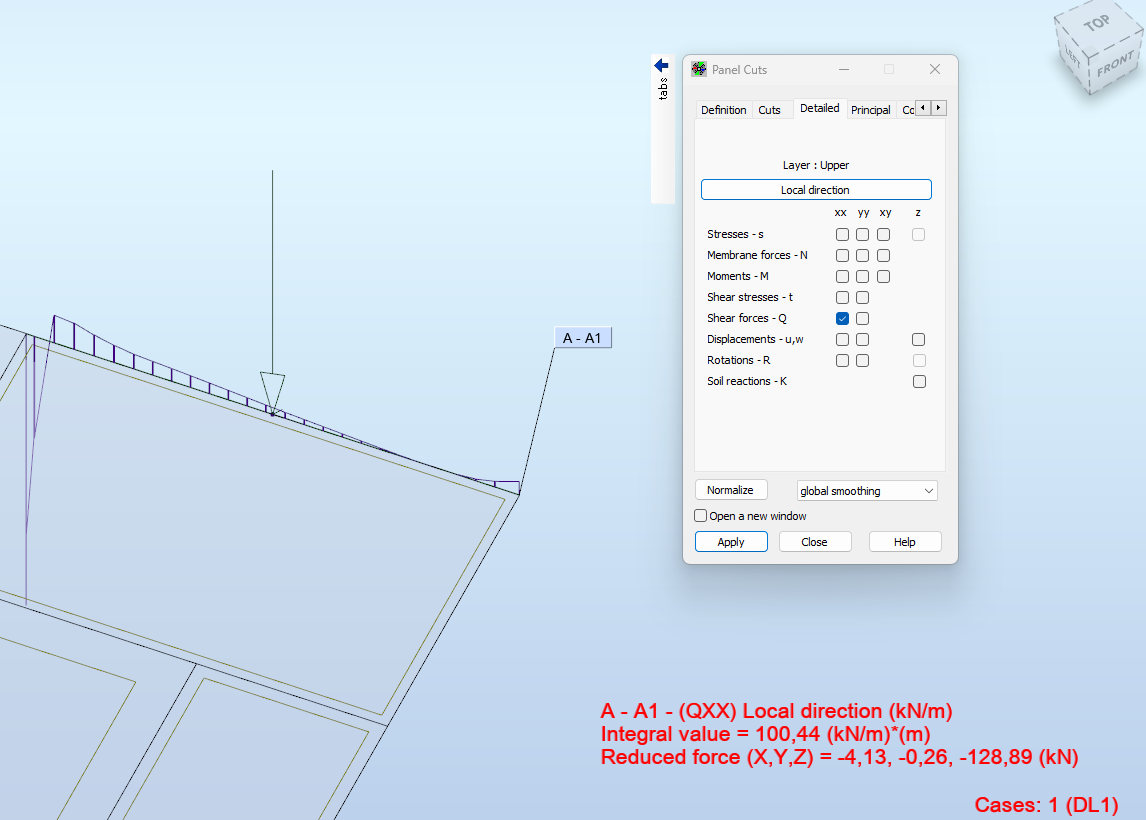The width and height of the screenshot is (1146, 820).
Task: Apply the current panel cut settings
Action: (x=731, y=541)
